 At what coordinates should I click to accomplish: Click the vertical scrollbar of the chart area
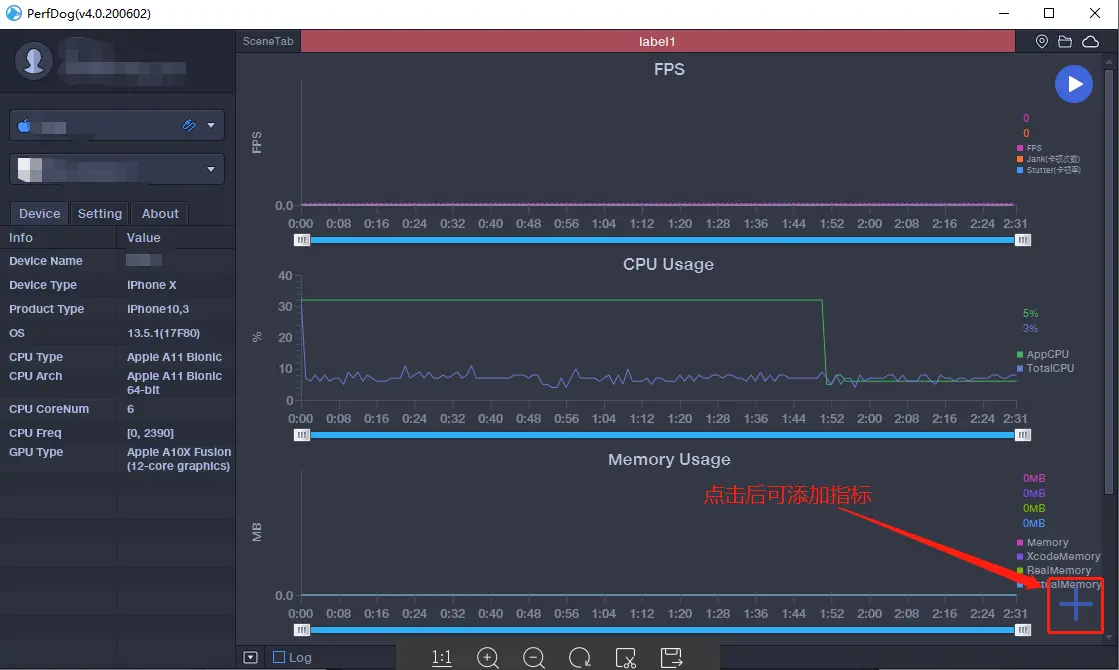point(1108,280)
